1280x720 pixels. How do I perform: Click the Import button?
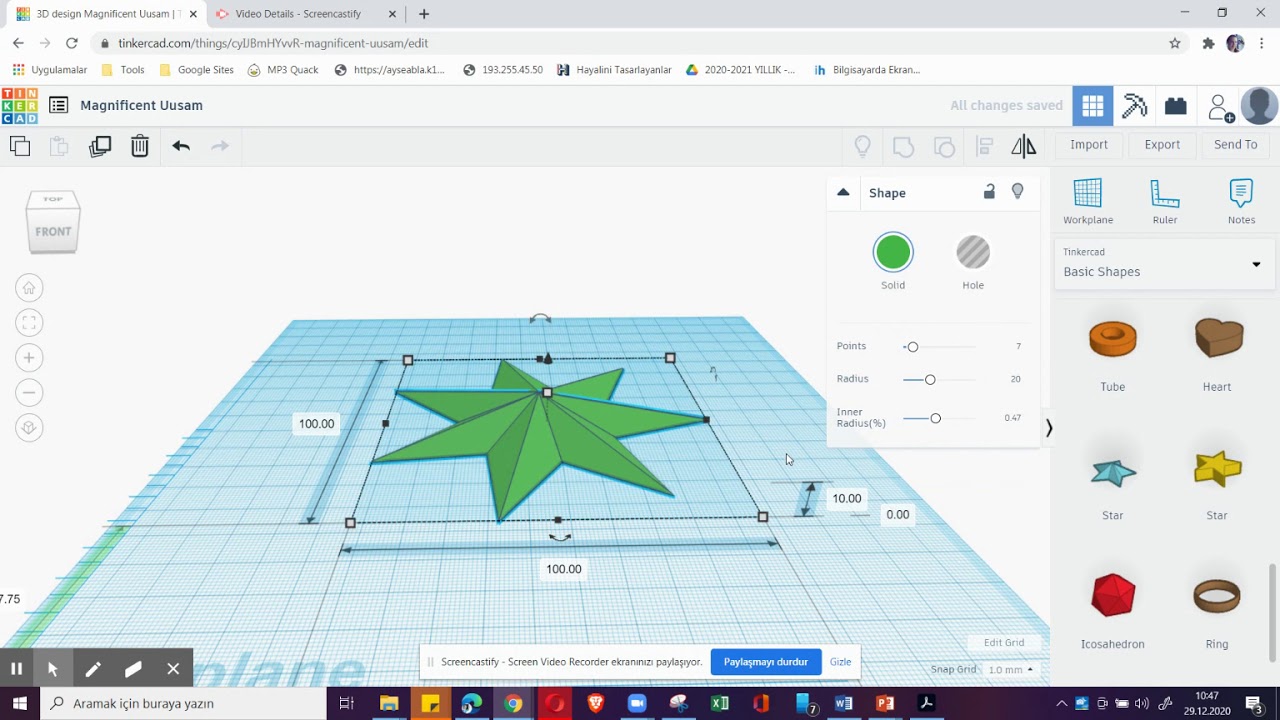(1089, 144)
